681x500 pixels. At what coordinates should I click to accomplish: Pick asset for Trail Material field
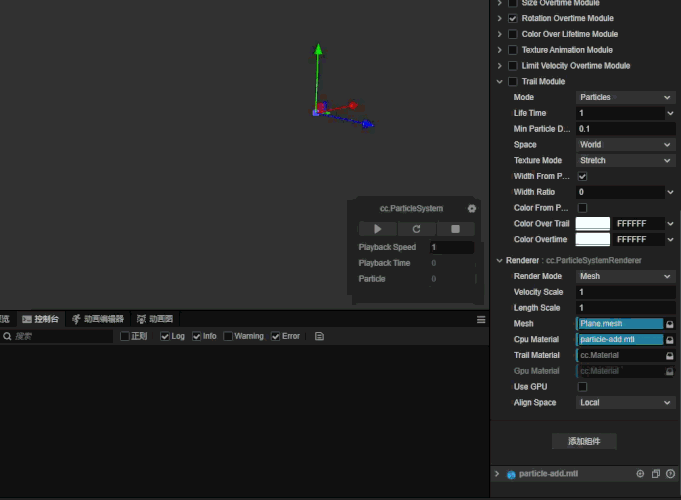pos(670,356)
